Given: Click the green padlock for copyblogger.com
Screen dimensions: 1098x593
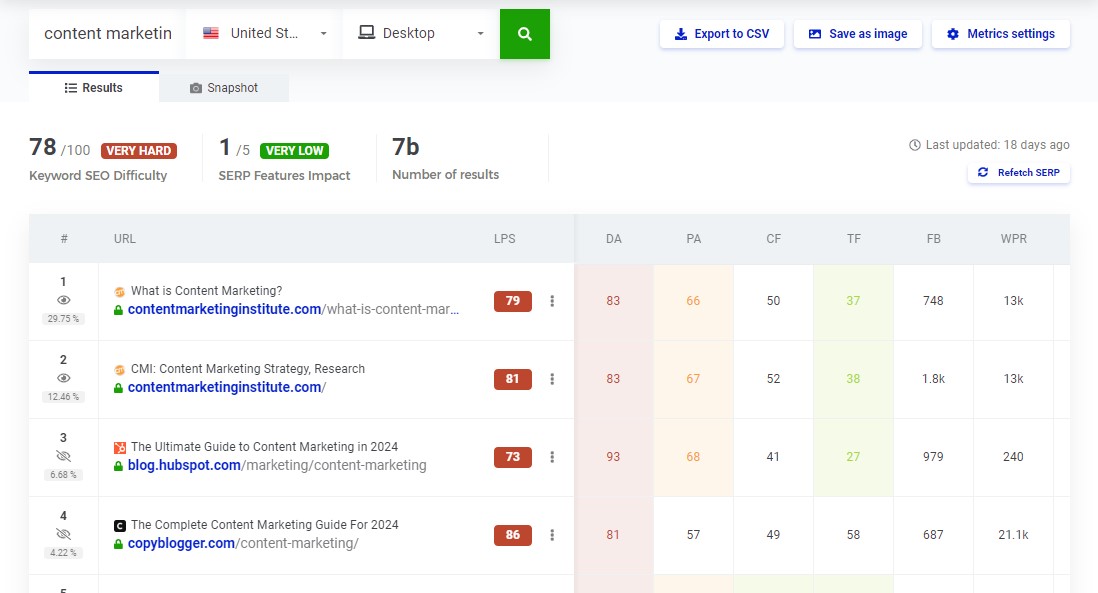Looking at the screenshot, I should click(x=118, y=544).
